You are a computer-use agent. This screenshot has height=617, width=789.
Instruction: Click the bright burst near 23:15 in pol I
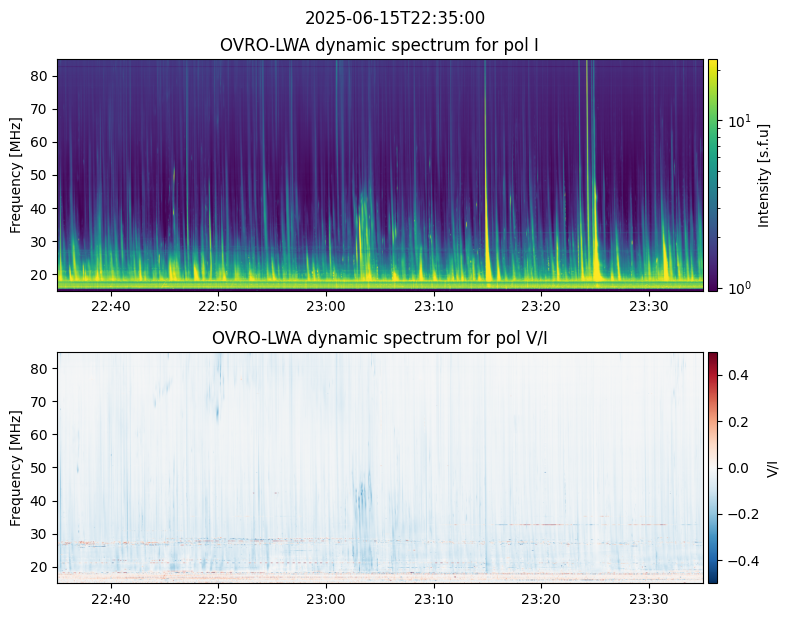point(487,200)
